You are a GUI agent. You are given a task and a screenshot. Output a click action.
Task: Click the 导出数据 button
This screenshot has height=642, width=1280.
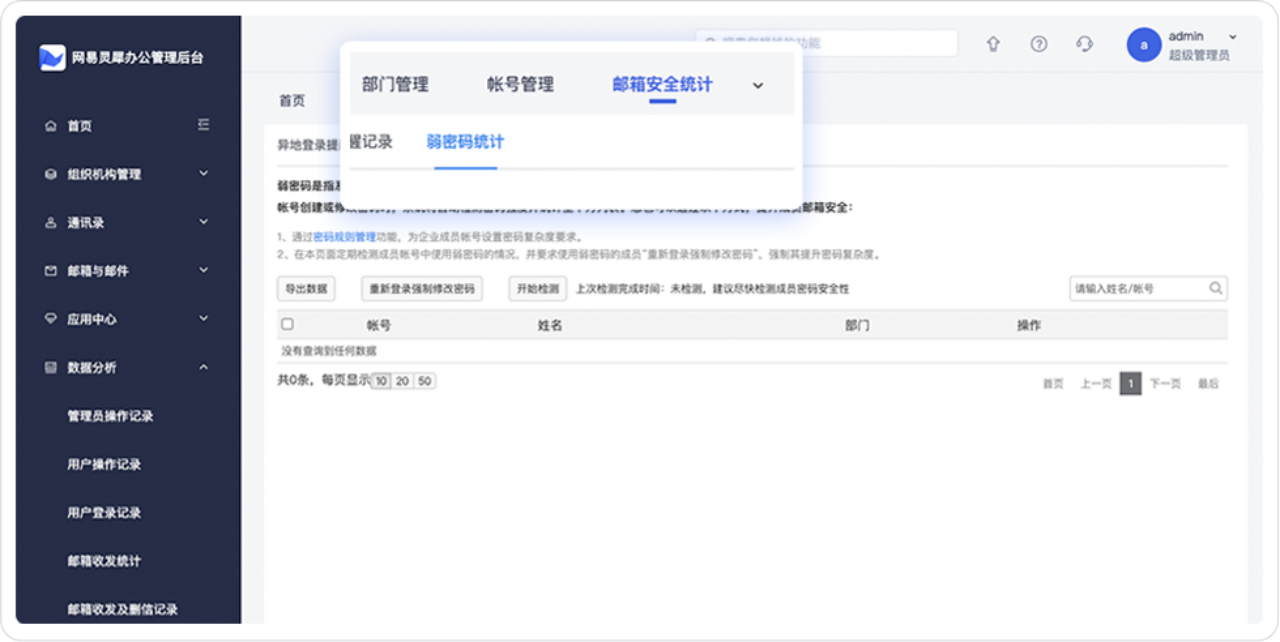click(306, 288)
